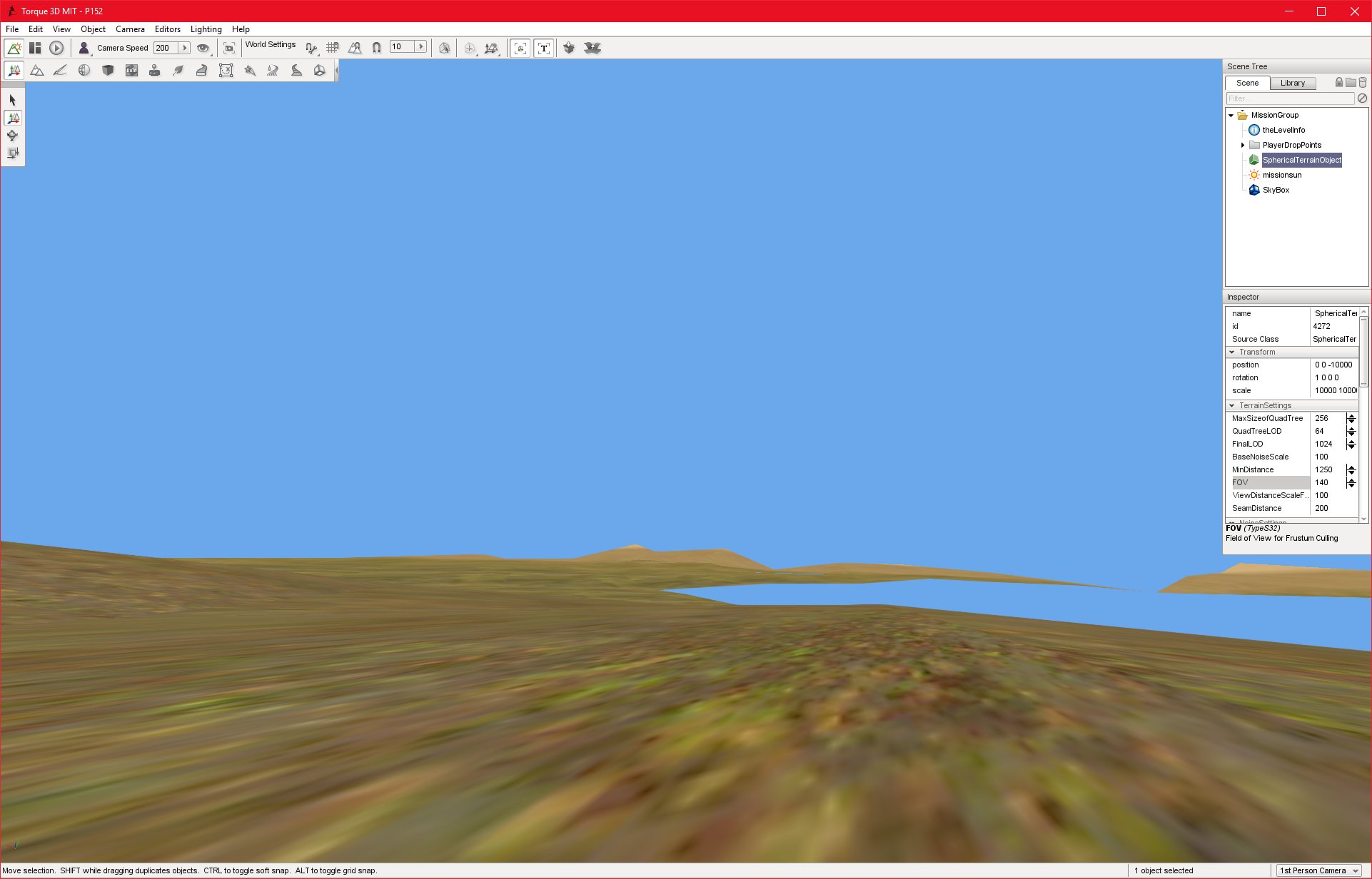This screenshot has height=879, width=1372.
Task: Open the object transform dropdown icon
Action: (x=492, y=48)
